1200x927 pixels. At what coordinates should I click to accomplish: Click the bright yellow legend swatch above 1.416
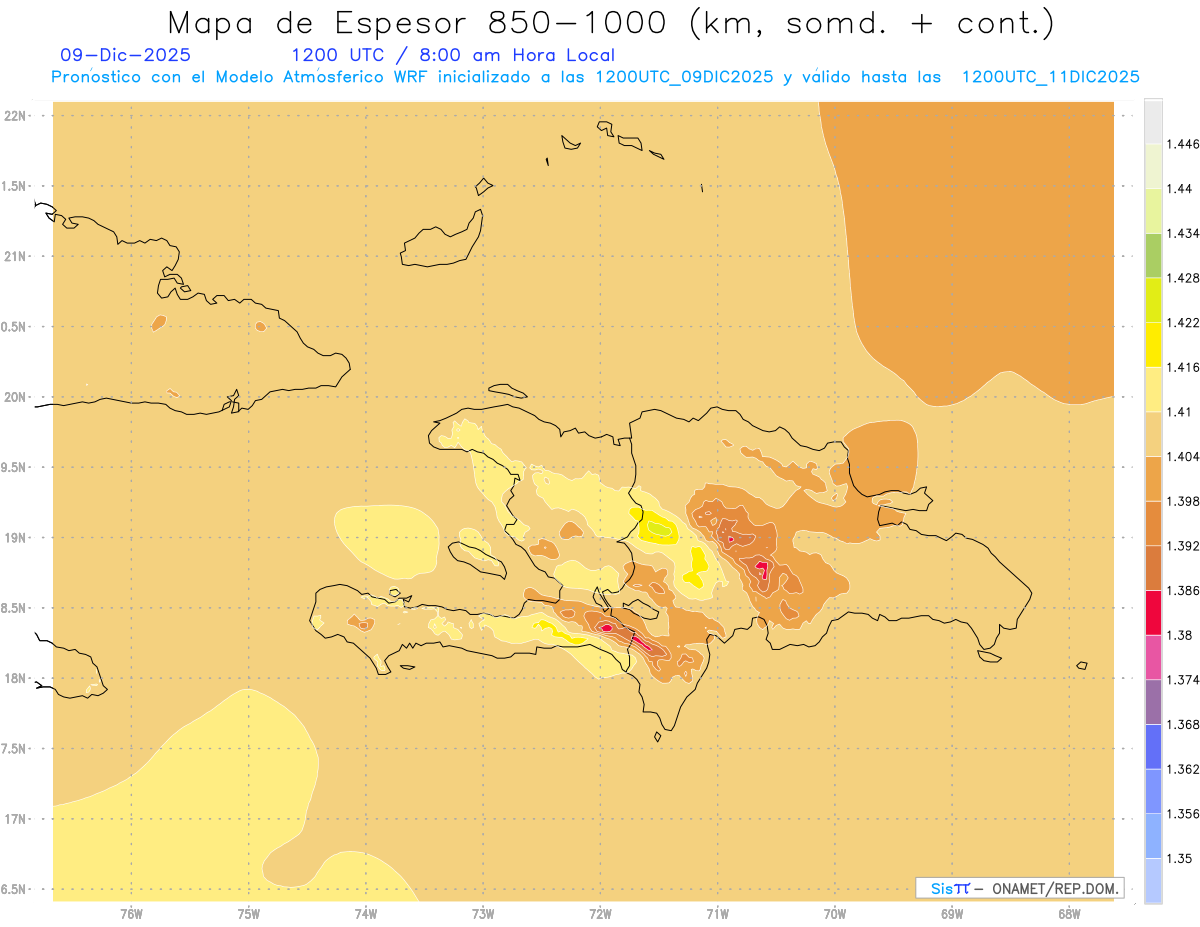point(1153,344)
